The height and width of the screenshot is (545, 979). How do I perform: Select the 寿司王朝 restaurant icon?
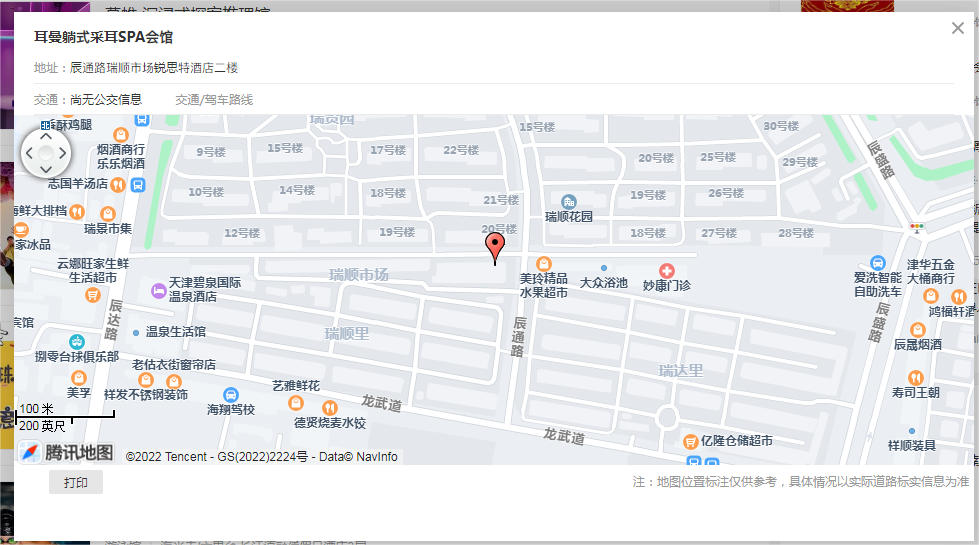pos(915,378)
